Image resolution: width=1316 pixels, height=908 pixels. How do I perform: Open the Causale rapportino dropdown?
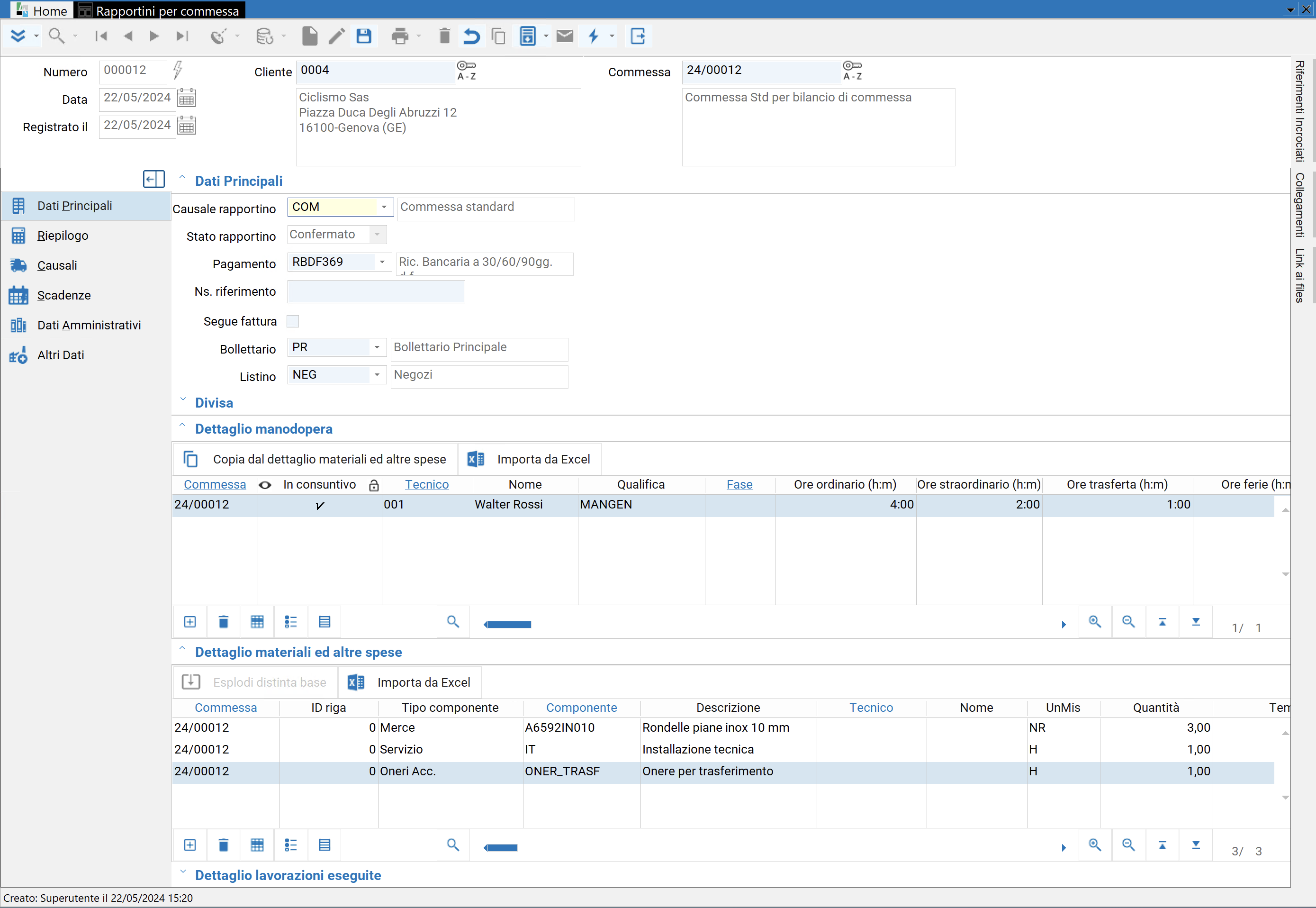[384, 207]
